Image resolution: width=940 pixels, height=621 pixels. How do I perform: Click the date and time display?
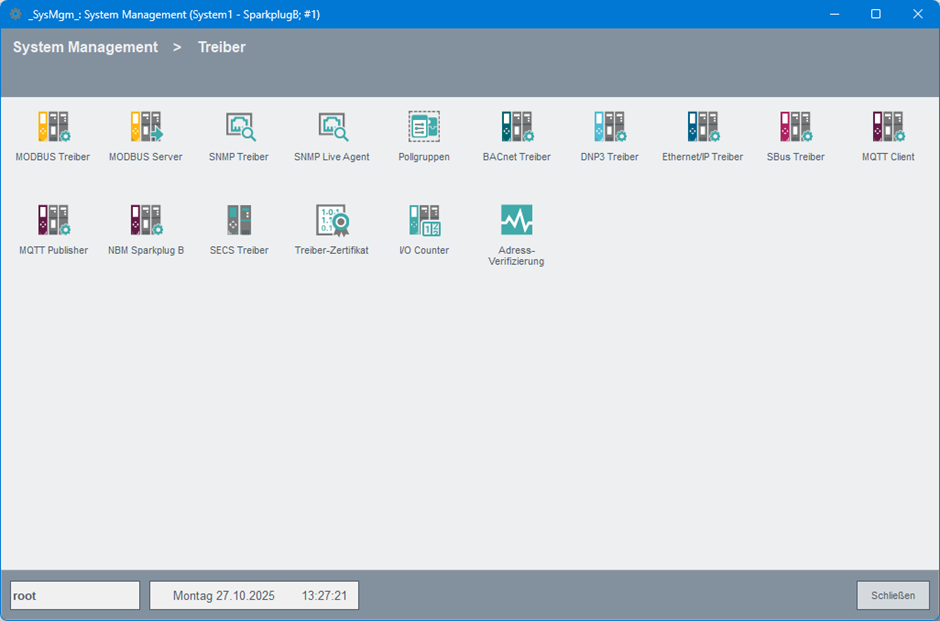click(x=254, y=595)
